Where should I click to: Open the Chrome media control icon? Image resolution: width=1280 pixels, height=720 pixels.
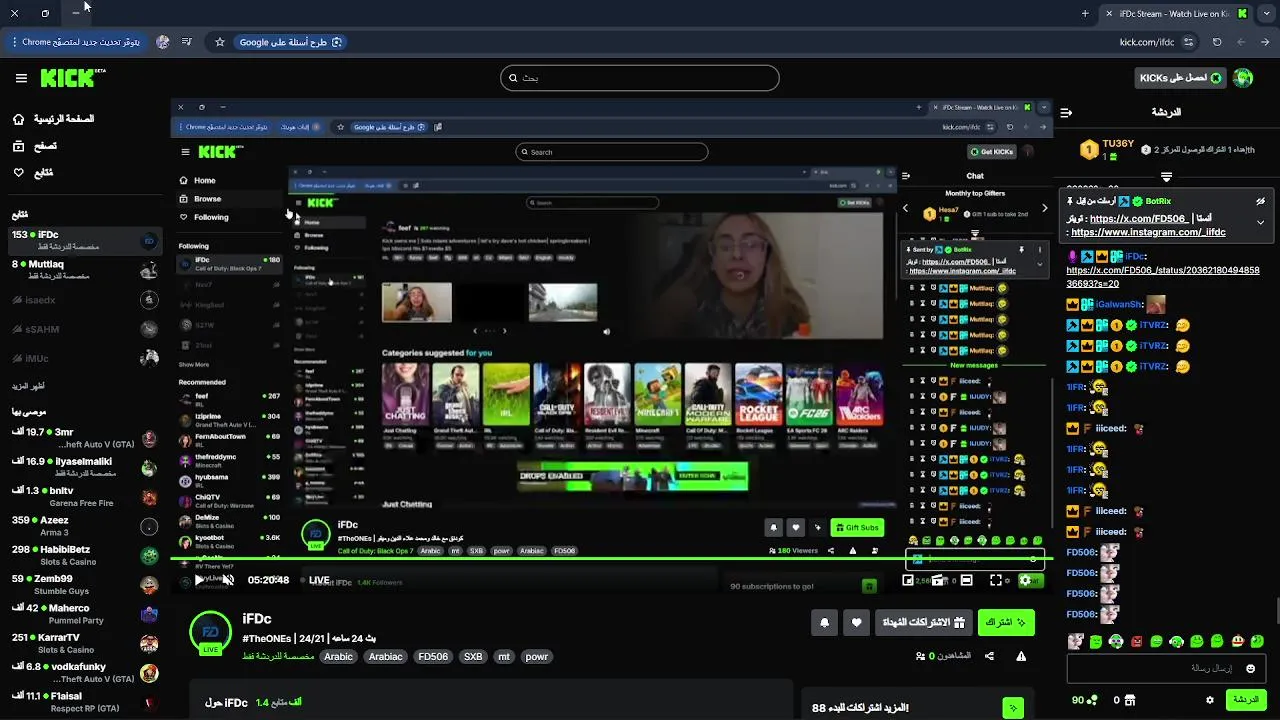[187, 42]
